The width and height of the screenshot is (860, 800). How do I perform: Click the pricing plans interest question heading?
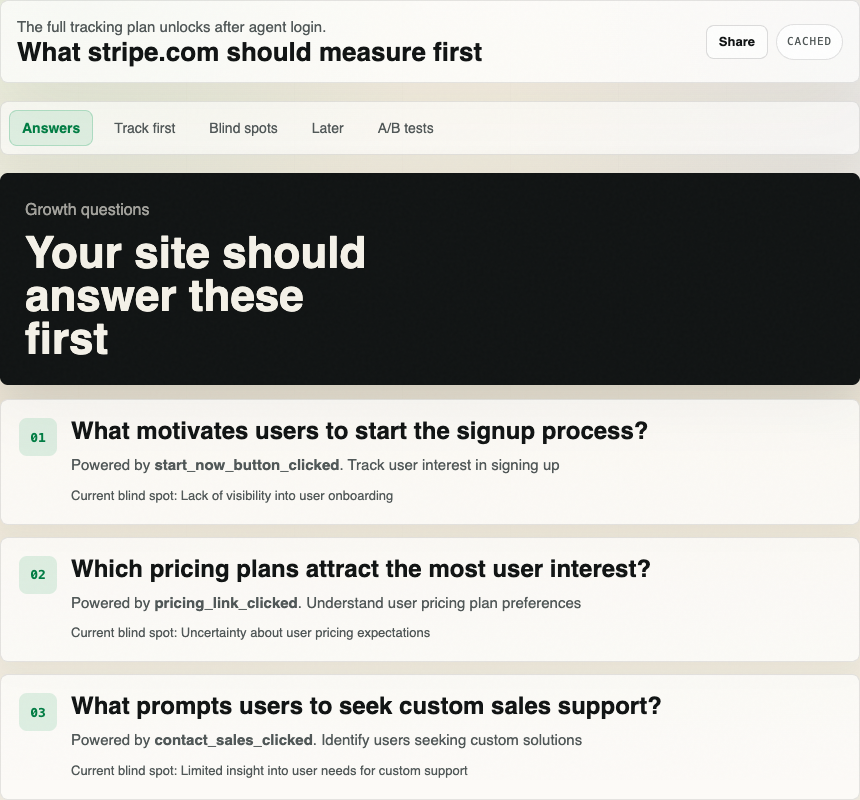click(x=360, y=569)
